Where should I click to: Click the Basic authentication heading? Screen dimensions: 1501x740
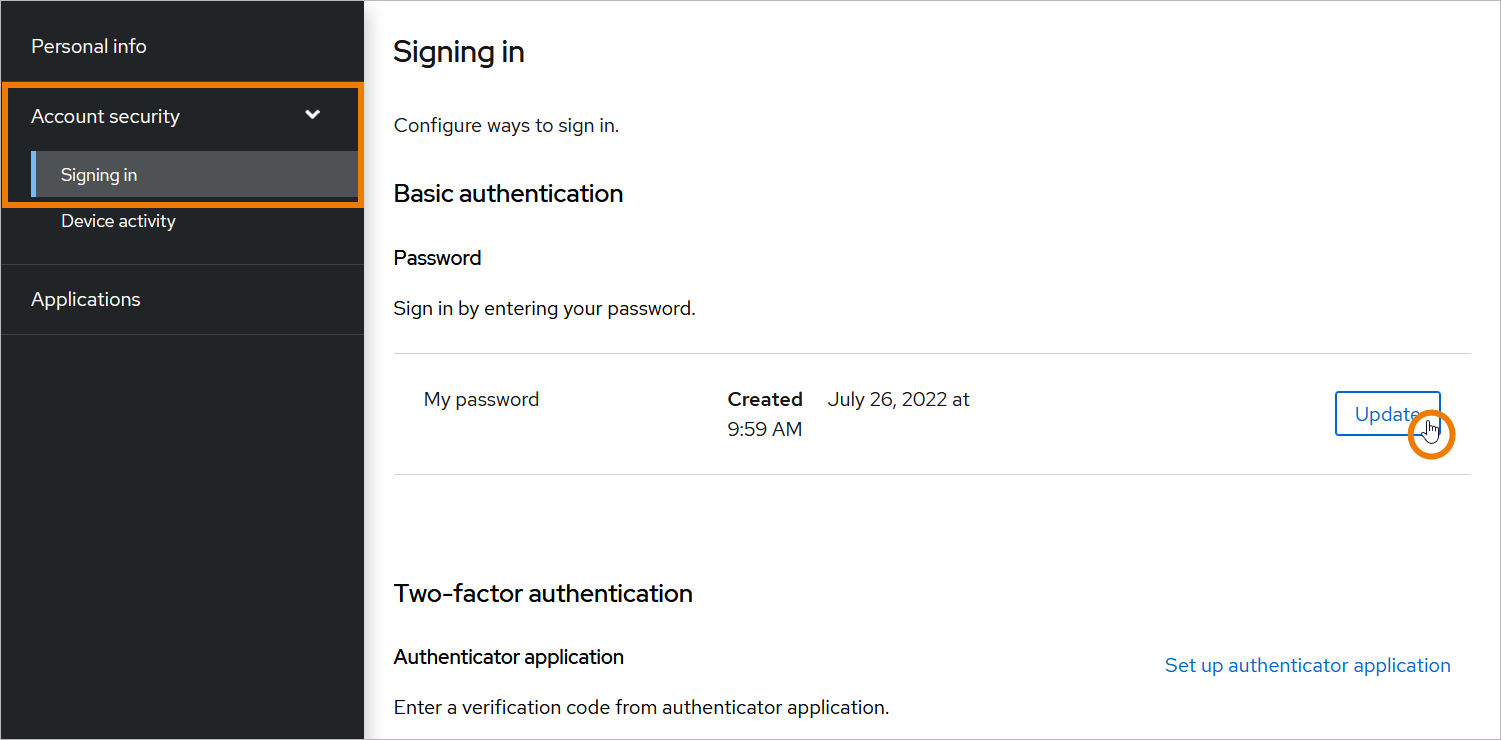tap(508, 193)
